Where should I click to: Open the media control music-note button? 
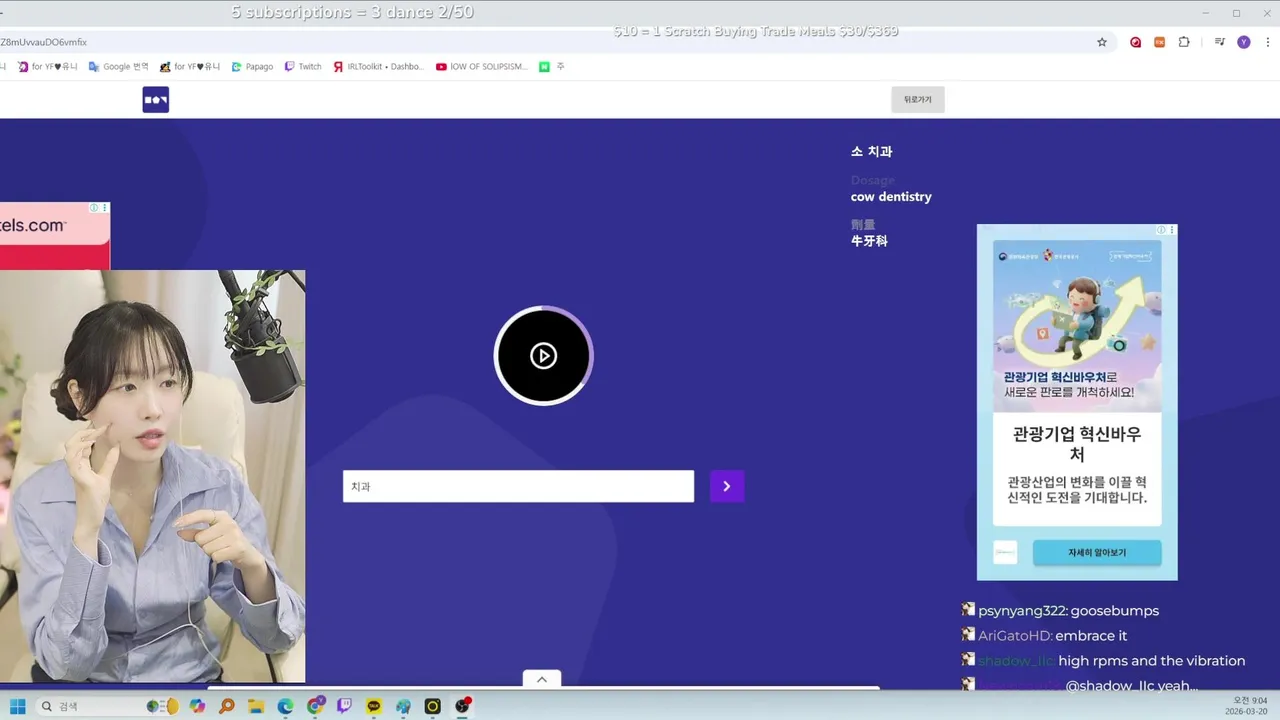click(1219, 42)
